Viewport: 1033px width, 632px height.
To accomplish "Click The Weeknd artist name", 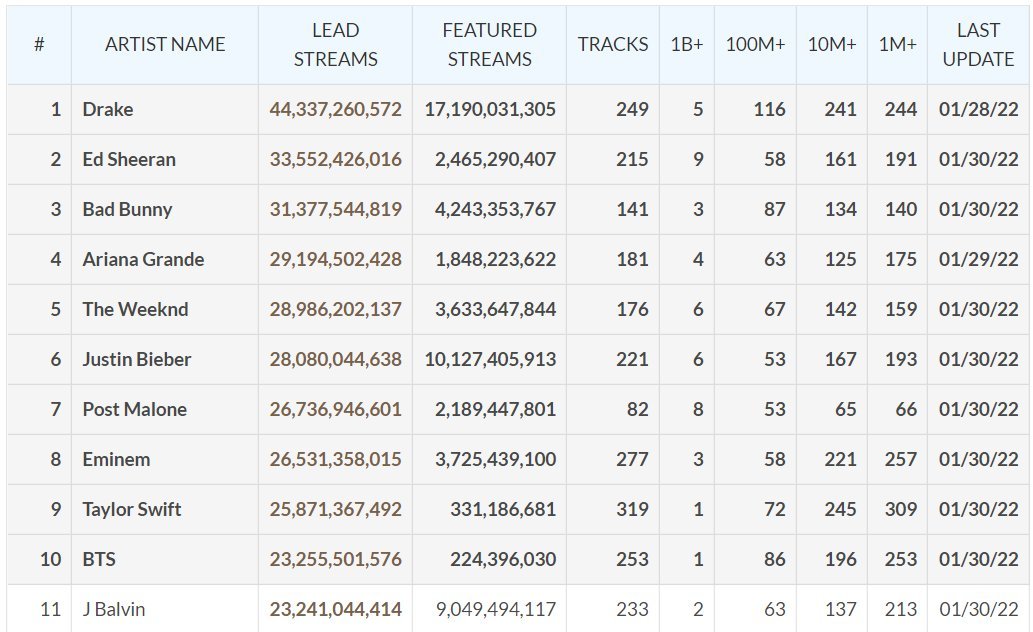I will point(135,309).
